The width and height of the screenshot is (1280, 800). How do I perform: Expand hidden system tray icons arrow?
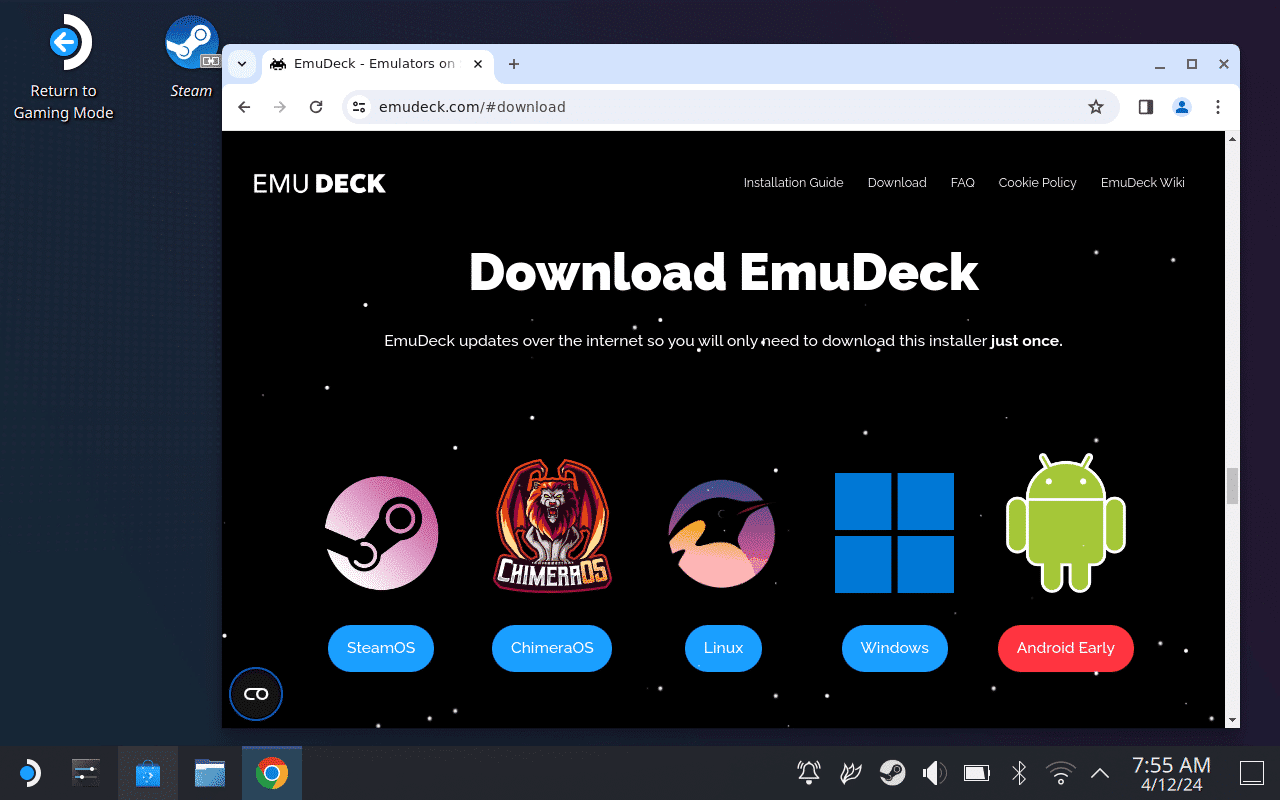click(1100, 772)
